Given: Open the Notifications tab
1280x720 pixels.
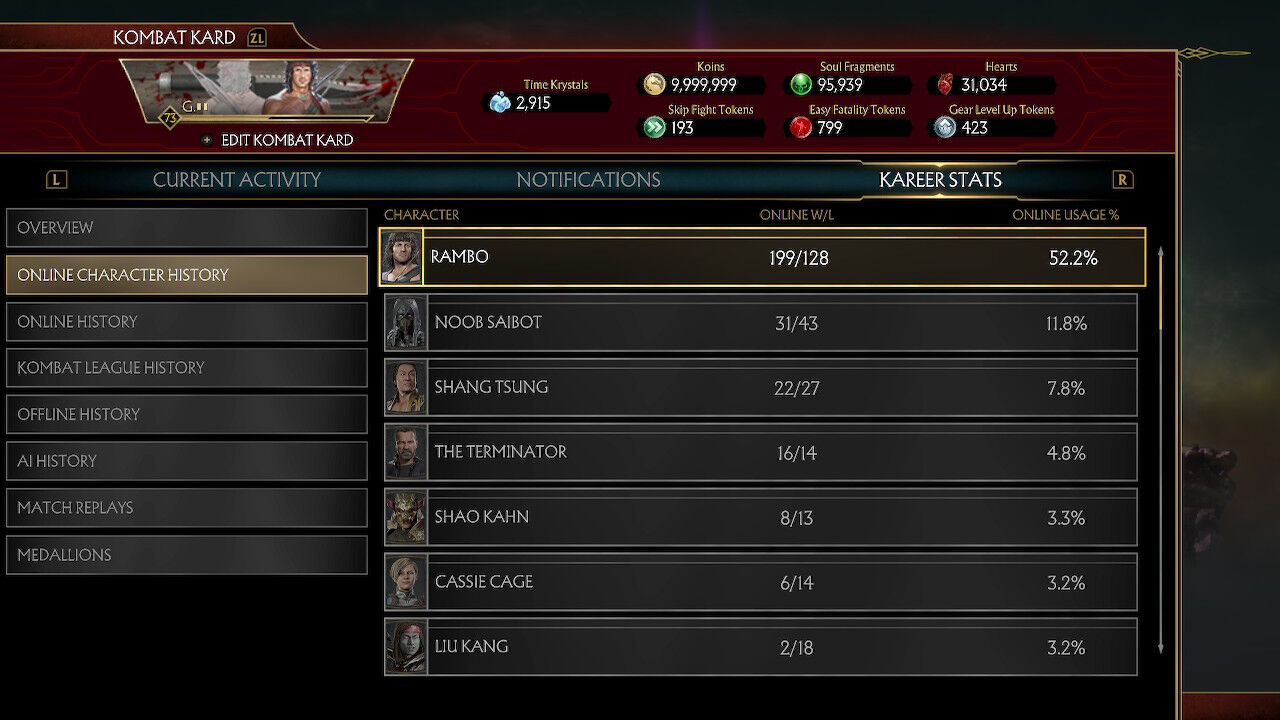Looking at the screenshot, I should pos(588,180).
